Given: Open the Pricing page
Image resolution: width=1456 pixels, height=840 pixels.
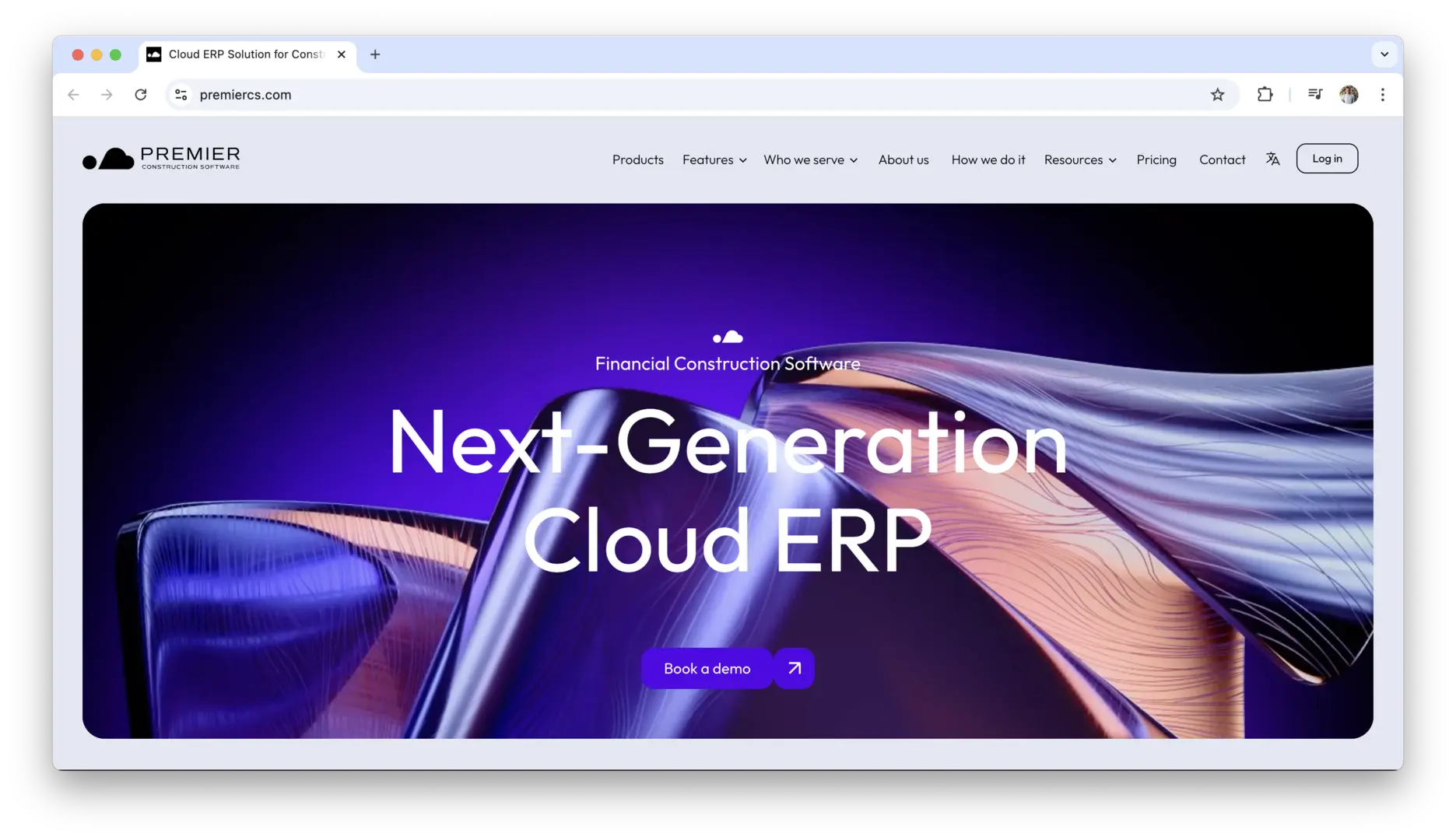Looking at the screenshot, I should (x=1156, y=160).
